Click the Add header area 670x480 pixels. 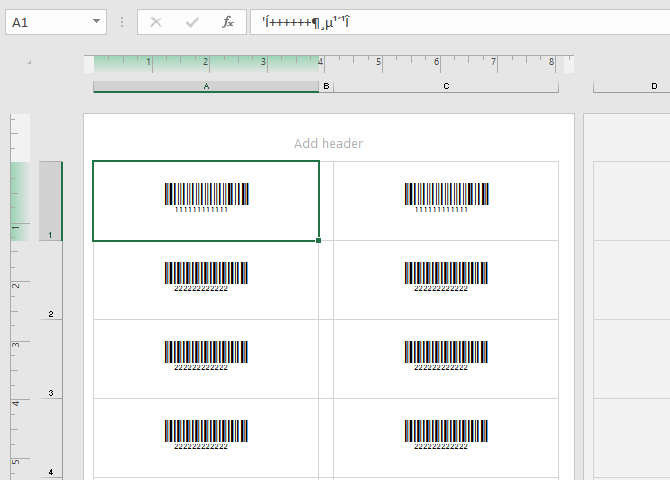(x=328, y=144)
